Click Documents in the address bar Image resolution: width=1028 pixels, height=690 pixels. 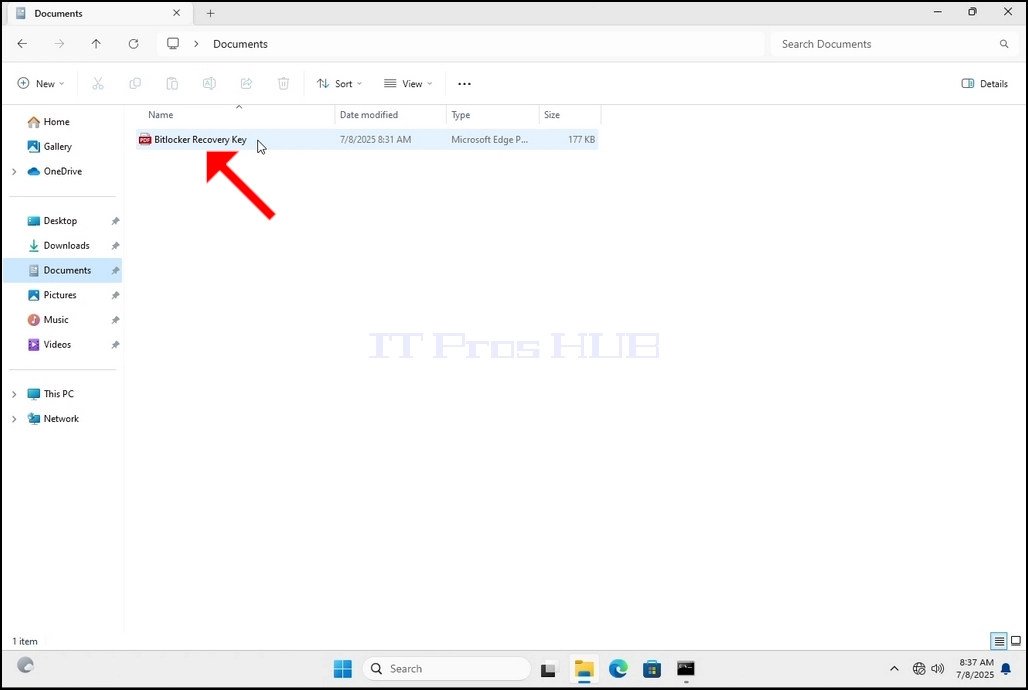(x=241, y=44)
